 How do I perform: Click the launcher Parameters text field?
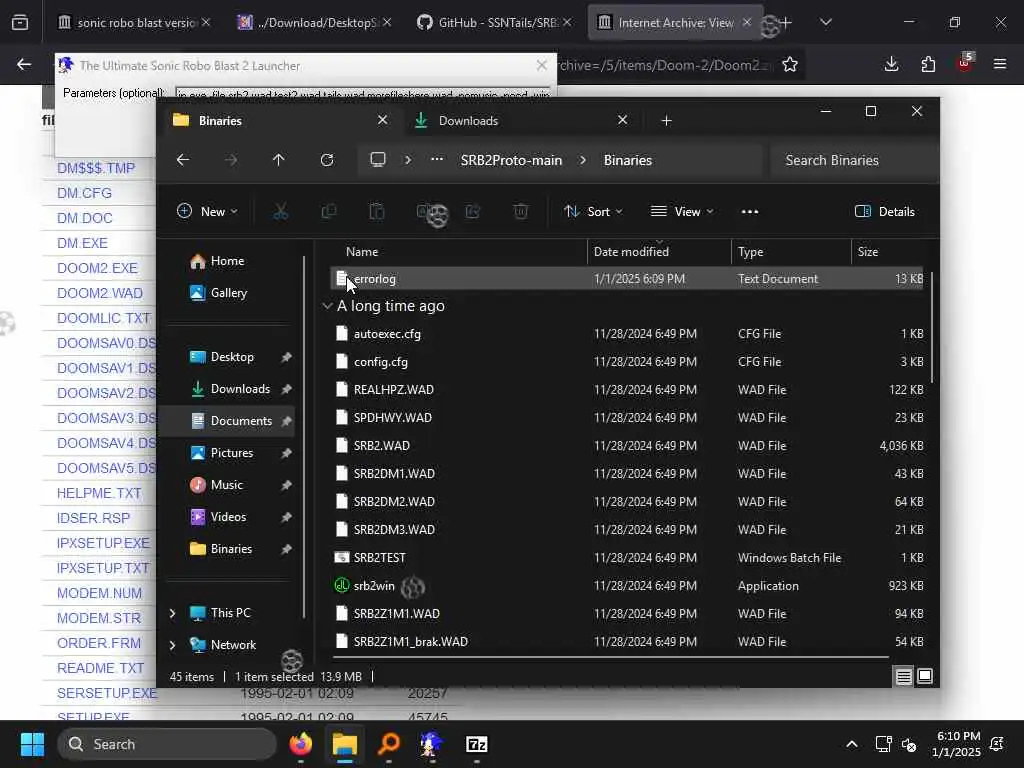363,94
